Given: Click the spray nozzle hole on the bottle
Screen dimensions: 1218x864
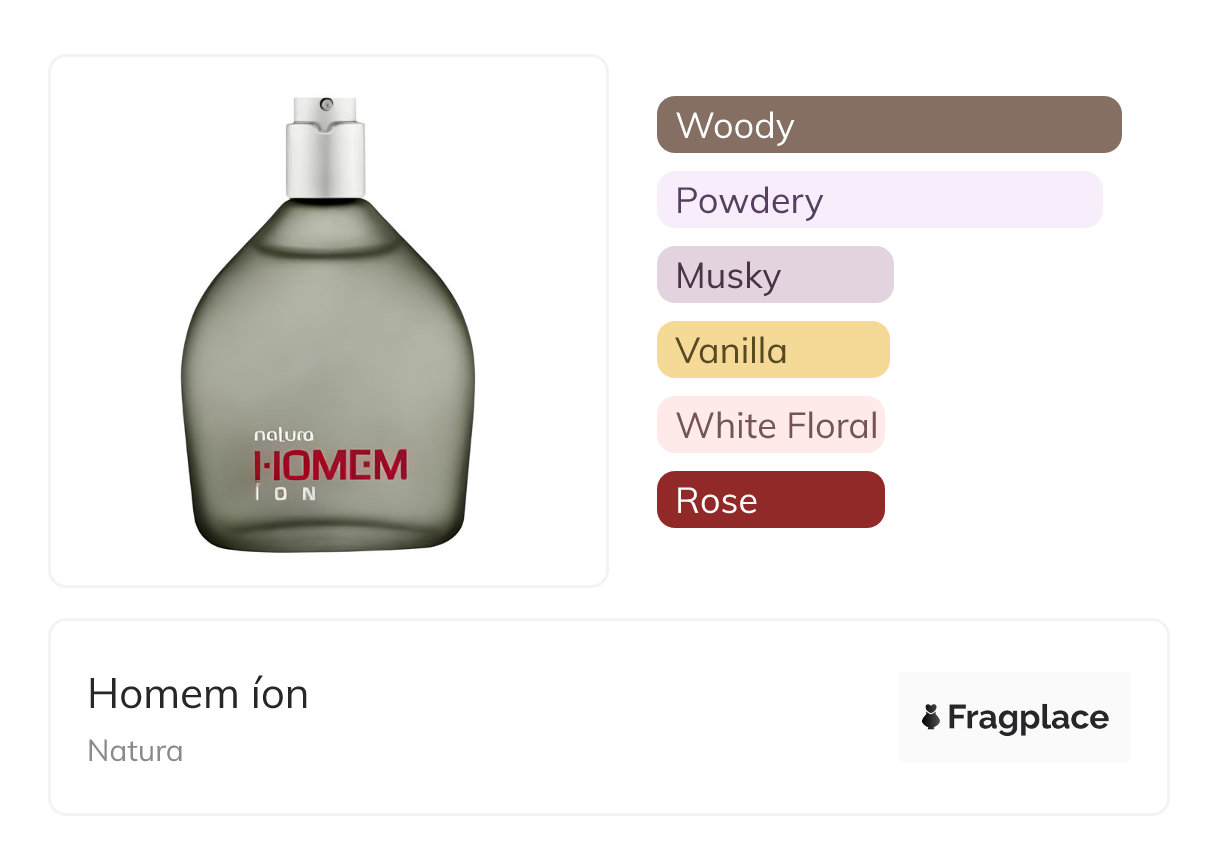Looking at the screenshot, I should tap(326, 104).
